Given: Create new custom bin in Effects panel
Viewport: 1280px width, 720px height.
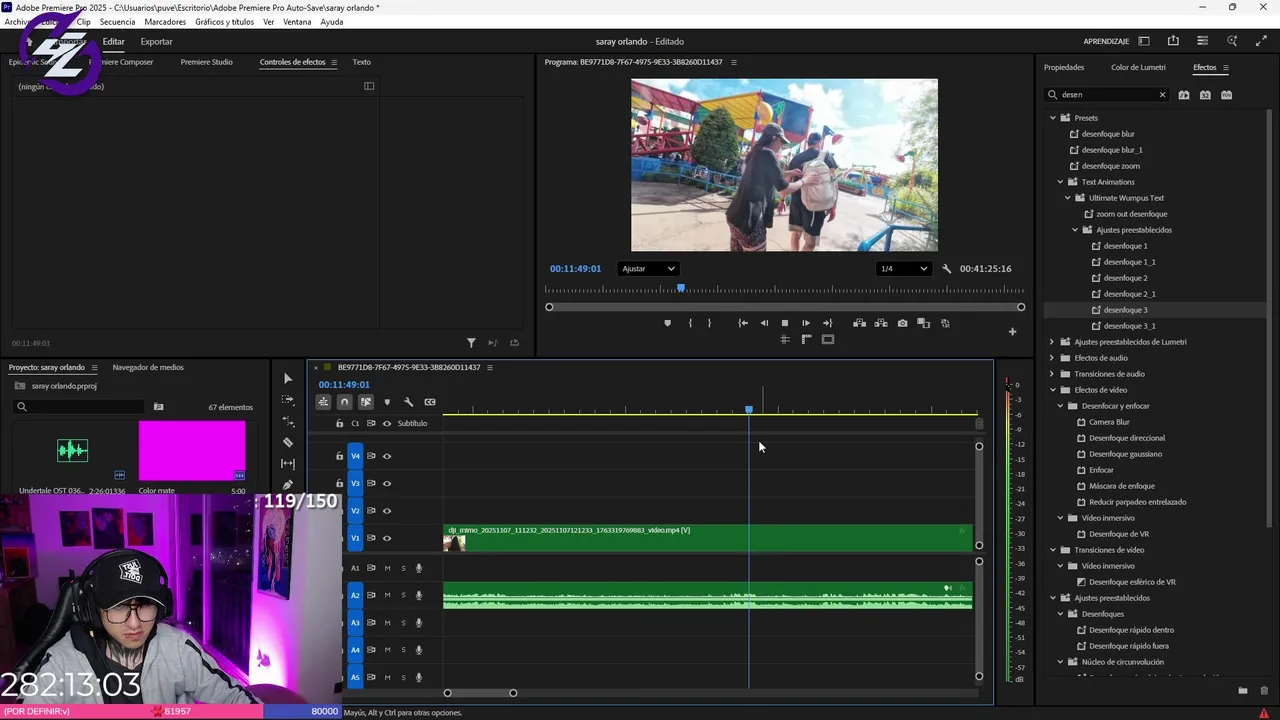Looking at the screenshot, I should [1243, 690].
